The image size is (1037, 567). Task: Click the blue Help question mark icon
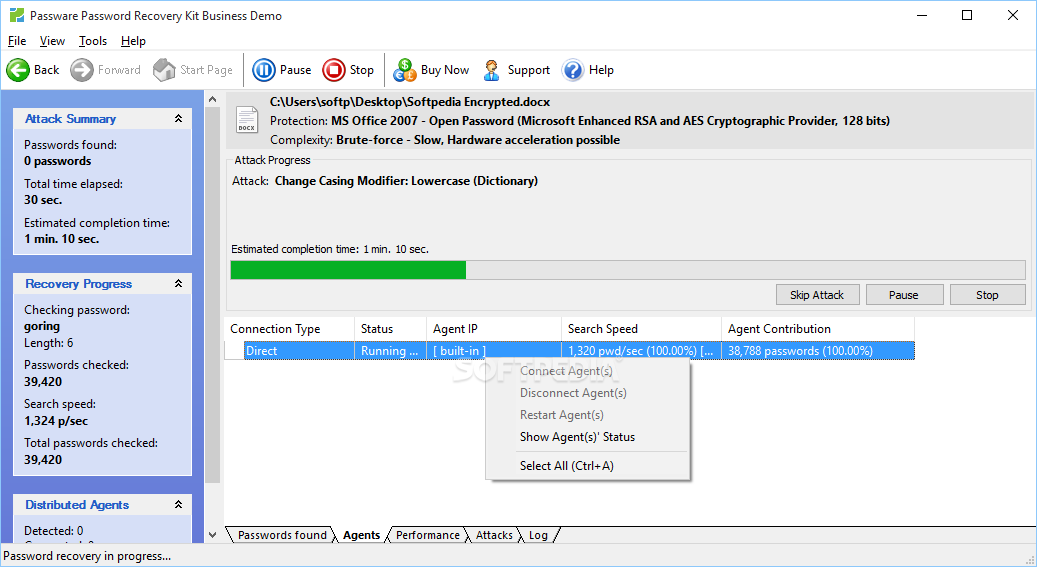pyautogui.click(x=573, y=70)
